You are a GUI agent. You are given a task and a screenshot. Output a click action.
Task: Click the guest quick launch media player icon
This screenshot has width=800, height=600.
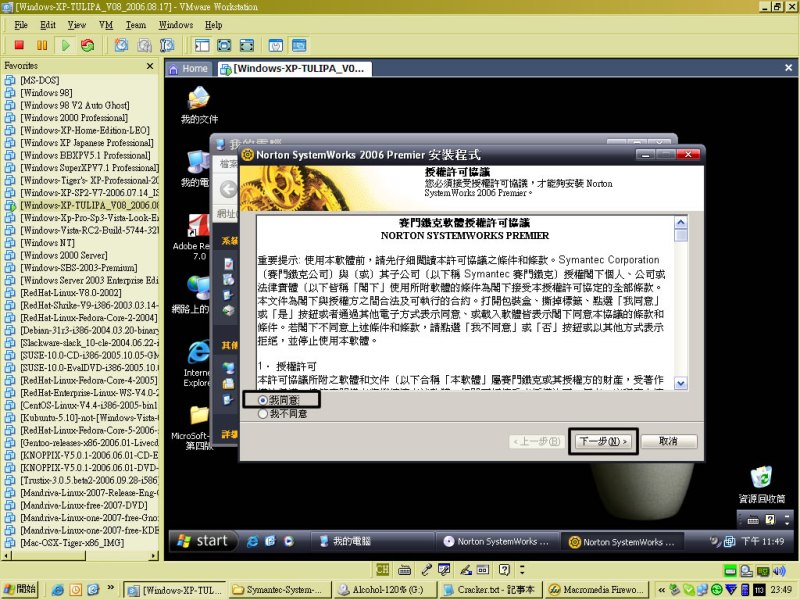click(x=289, y=541)
